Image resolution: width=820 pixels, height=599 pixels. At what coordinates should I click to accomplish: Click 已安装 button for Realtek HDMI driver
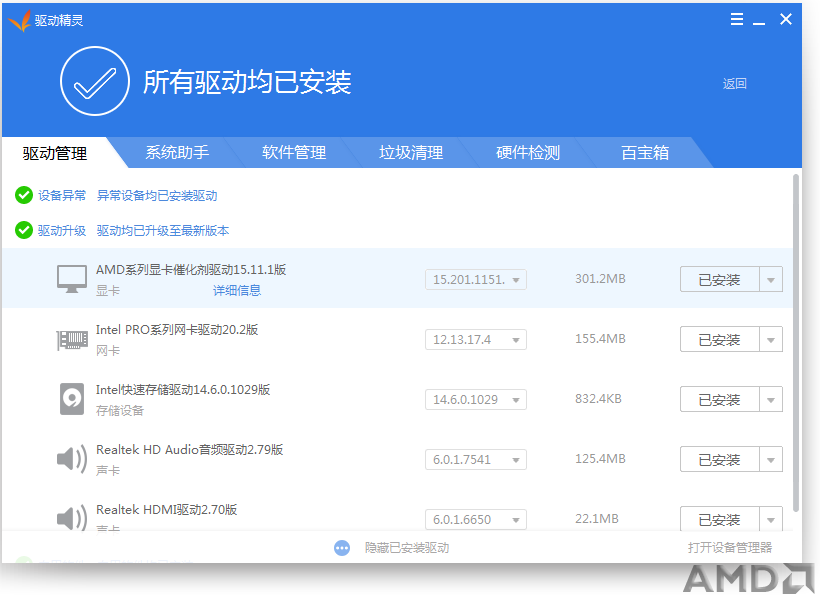point(720,519)
